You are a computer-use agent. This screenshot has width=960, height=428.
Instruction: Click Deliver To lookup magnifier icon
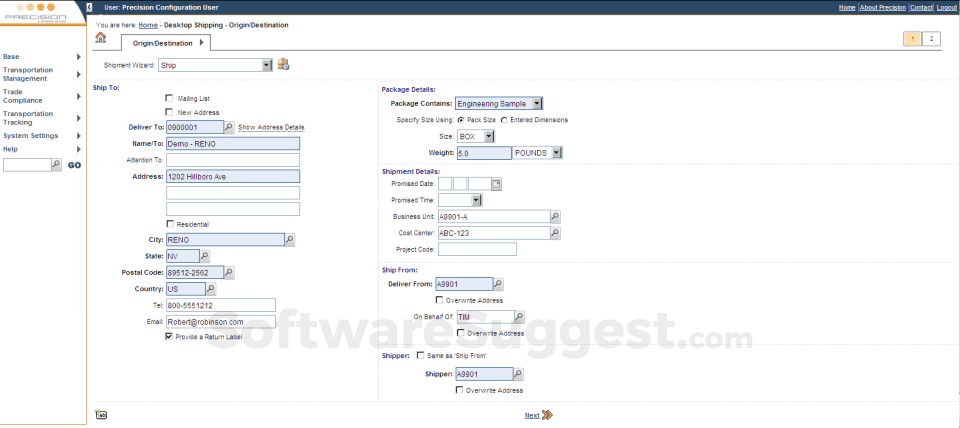pos(229,127)
